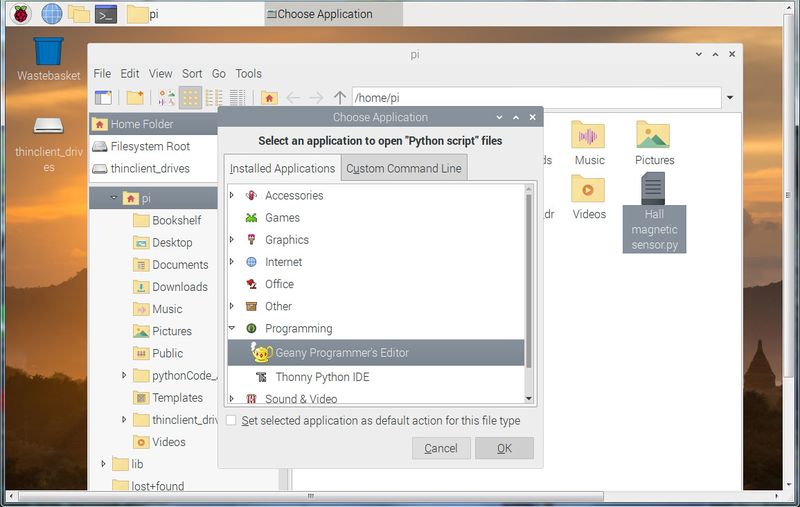The height and width of the screenshot is (507, 800).
Task: Select the Hall magnetic sensor.py file
Action: click(x=654, y=212)
